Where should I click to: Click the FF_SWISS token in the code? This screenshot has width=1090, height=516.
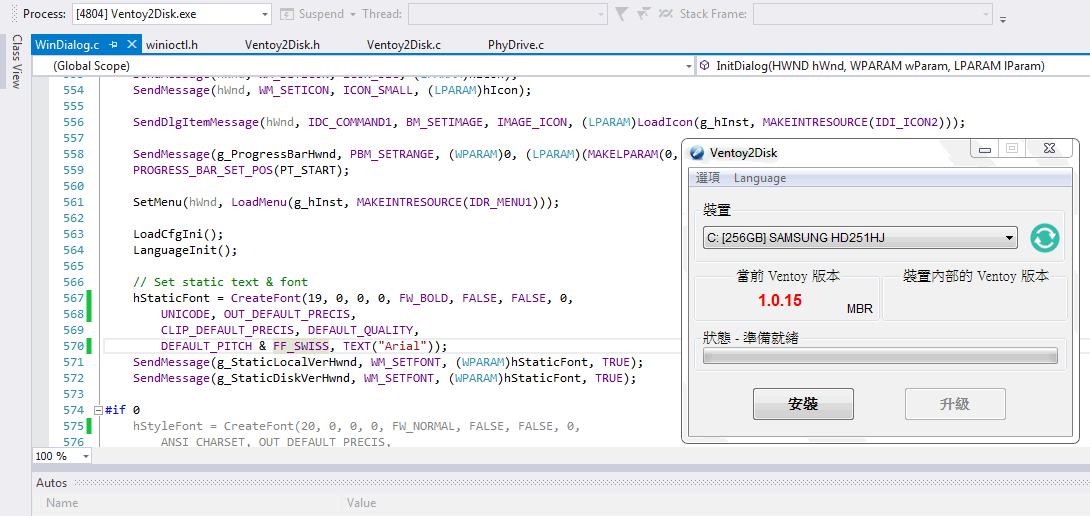pos(300,346)
